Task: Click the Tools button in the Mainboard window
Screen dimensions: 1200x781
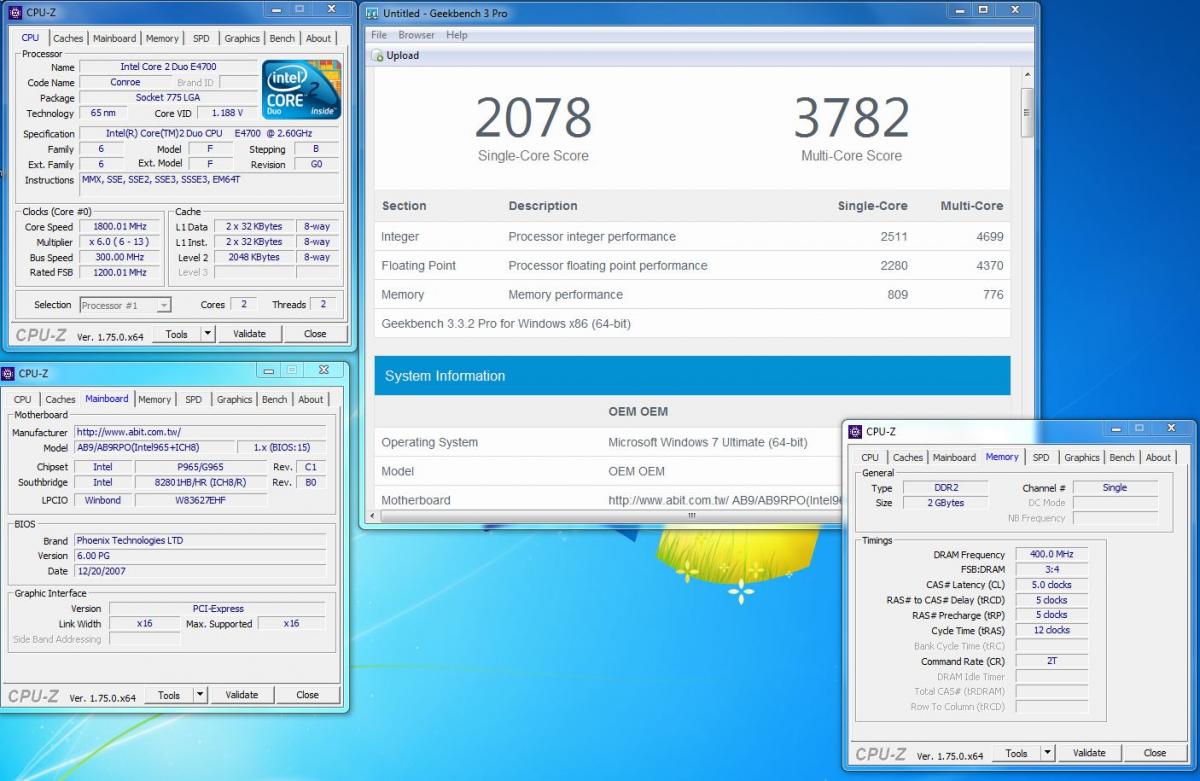Action: (x=169, y=695)
